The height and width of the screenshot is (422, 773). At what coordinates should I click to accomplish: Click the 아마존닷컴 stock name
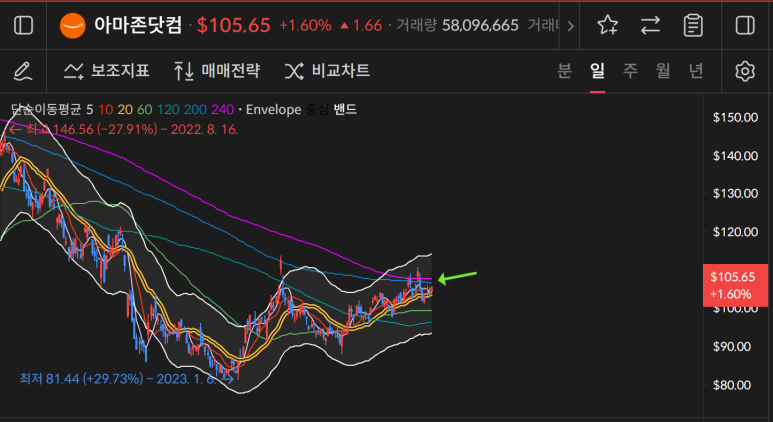coord(138,25)
